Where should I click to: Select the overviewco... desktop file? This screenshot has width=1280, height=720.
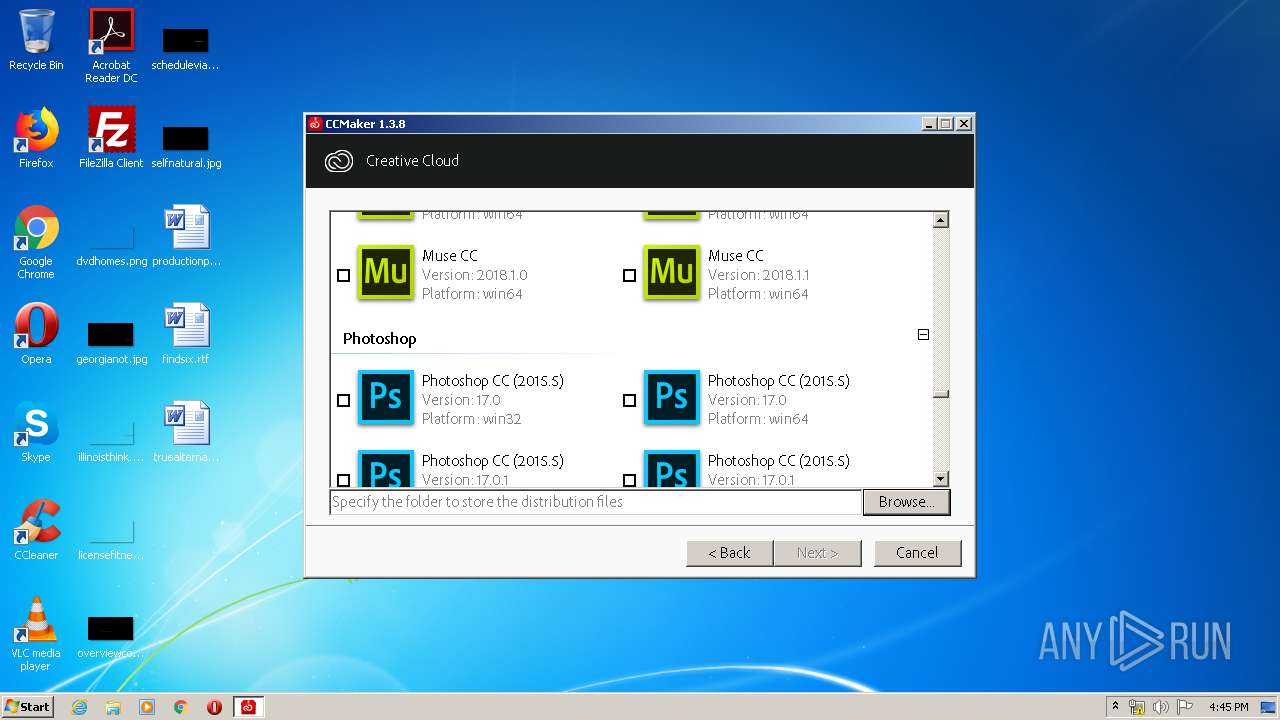tap(111, 636)
